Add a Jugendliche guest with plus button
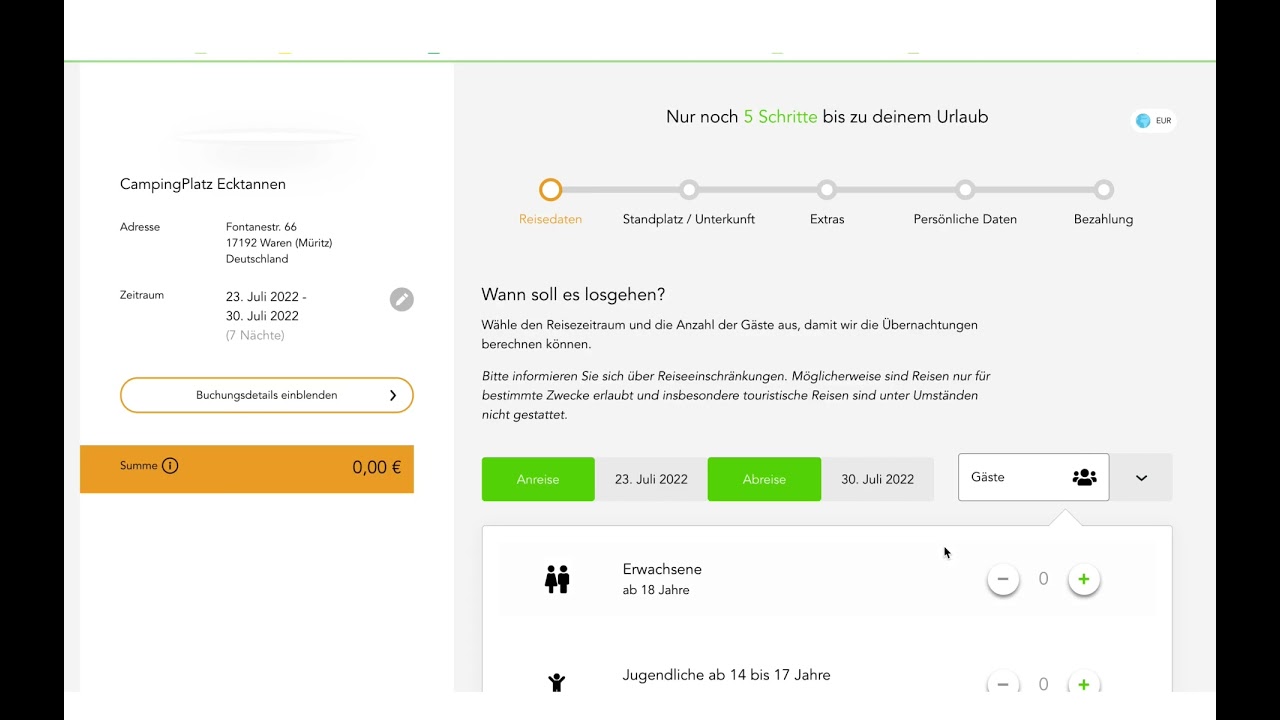Viewport: 1280px width, 720px height. tap(1084, 684)
